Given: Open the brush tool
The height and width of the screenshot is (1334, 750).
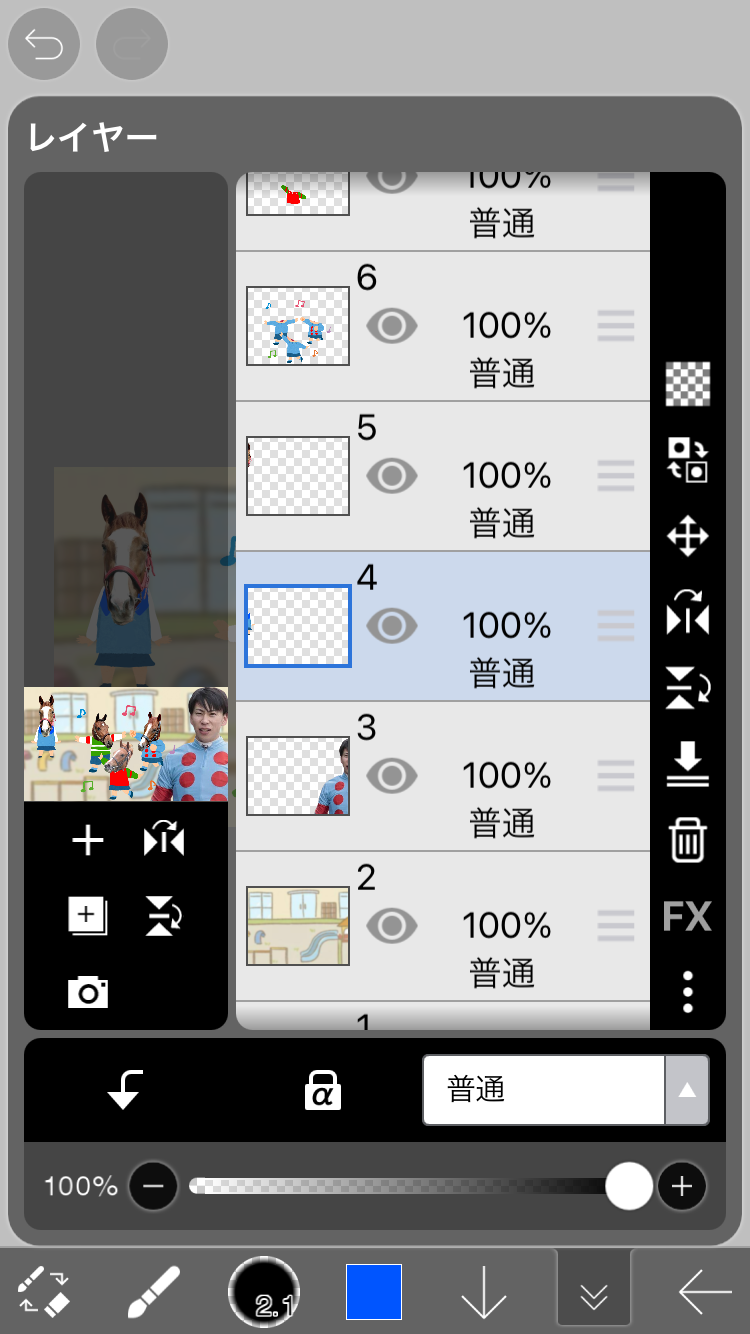Looking at the screenshot, I should point(154,1292).
